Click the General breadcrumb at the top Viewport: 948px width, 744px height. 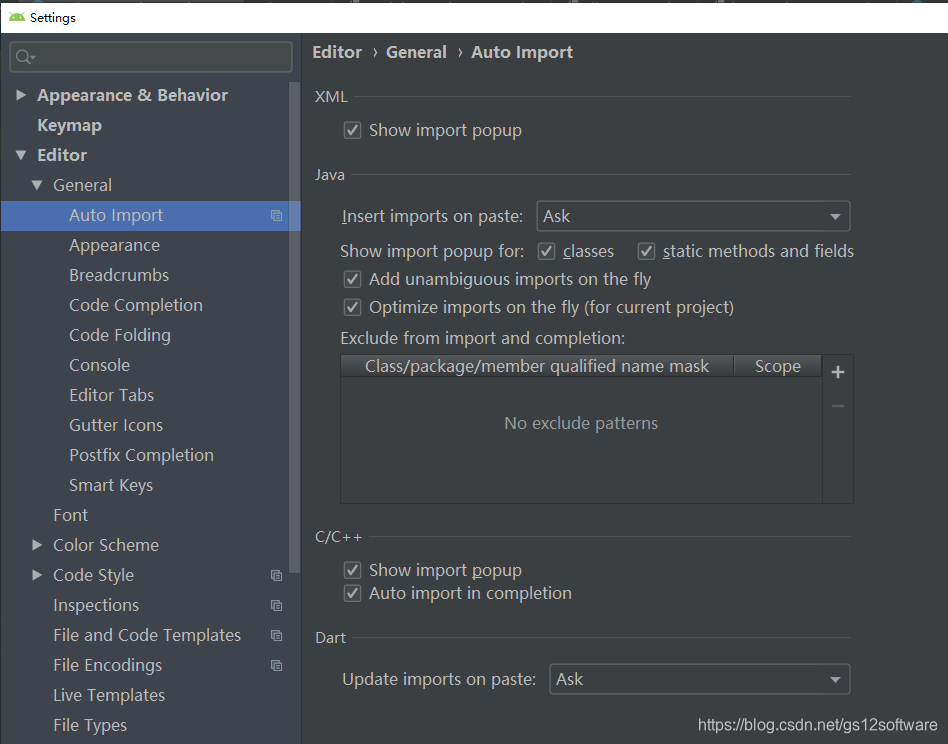[x=416, y=53]
